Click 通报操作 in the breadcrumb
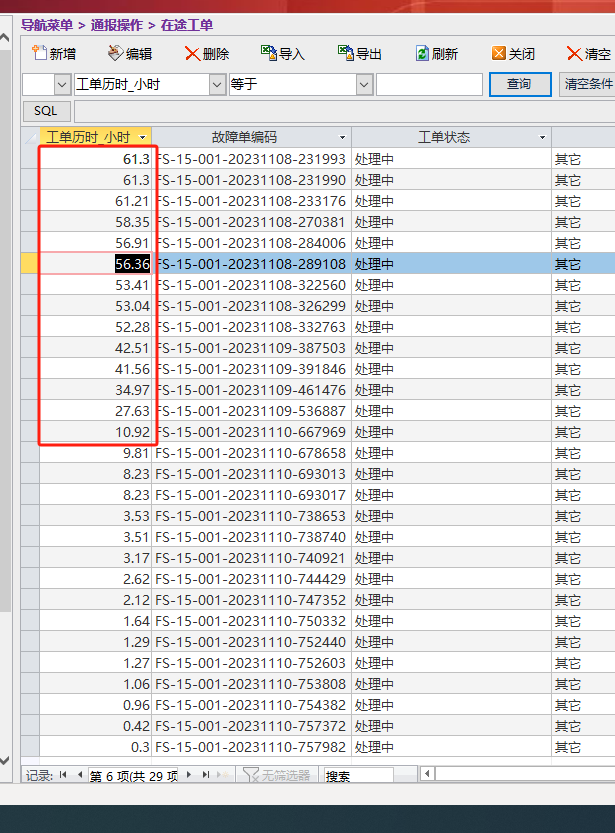 pyautogui.click(x=117, y=25)
